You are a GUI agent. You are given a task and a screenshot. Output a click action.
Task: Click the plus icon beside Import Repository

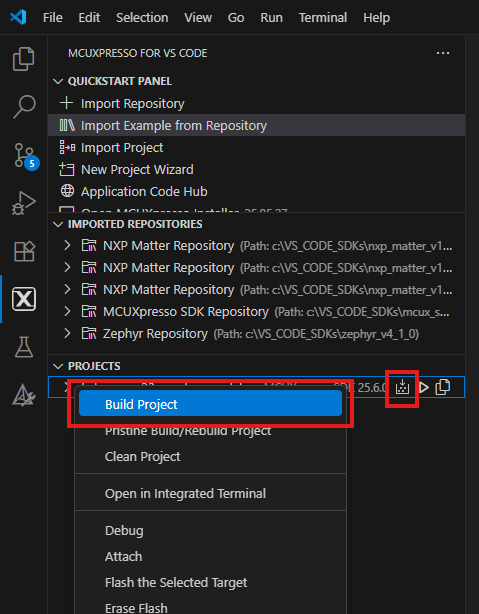tap(67, 103)
